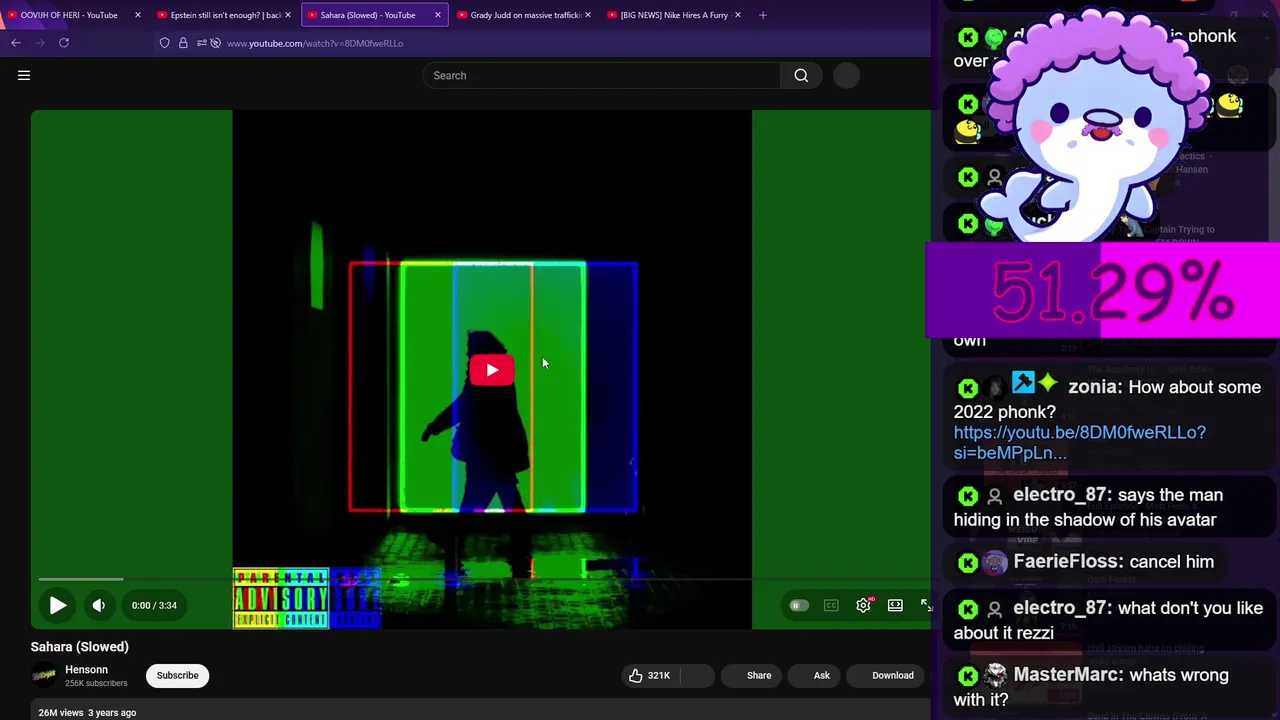The height and width of the screenshot is (720, 1280).
Task: Click the blocked autoplay icon in the address bar
Action: point(215,43)
